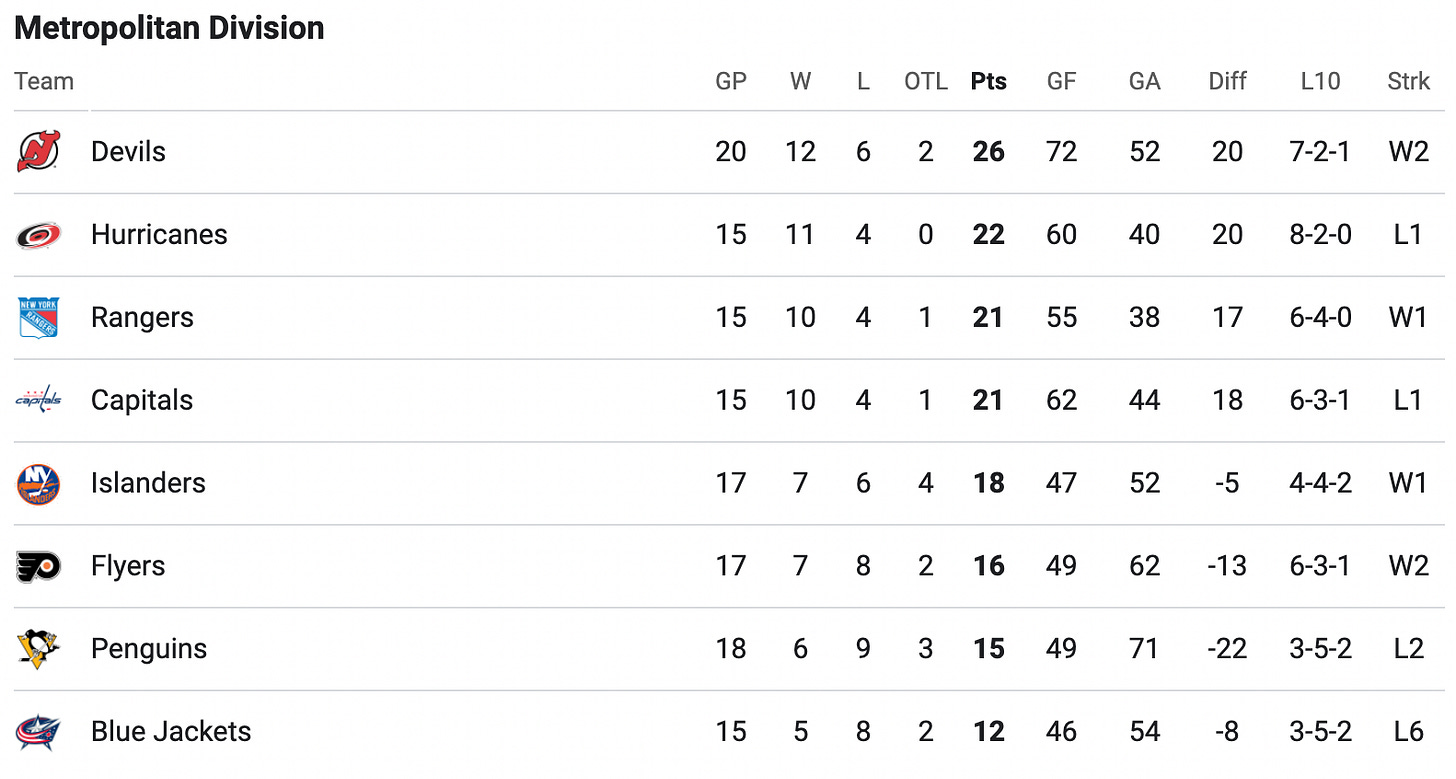Click the GP column header
This screenshot has height=779, width=1456.
coord(731,82)
